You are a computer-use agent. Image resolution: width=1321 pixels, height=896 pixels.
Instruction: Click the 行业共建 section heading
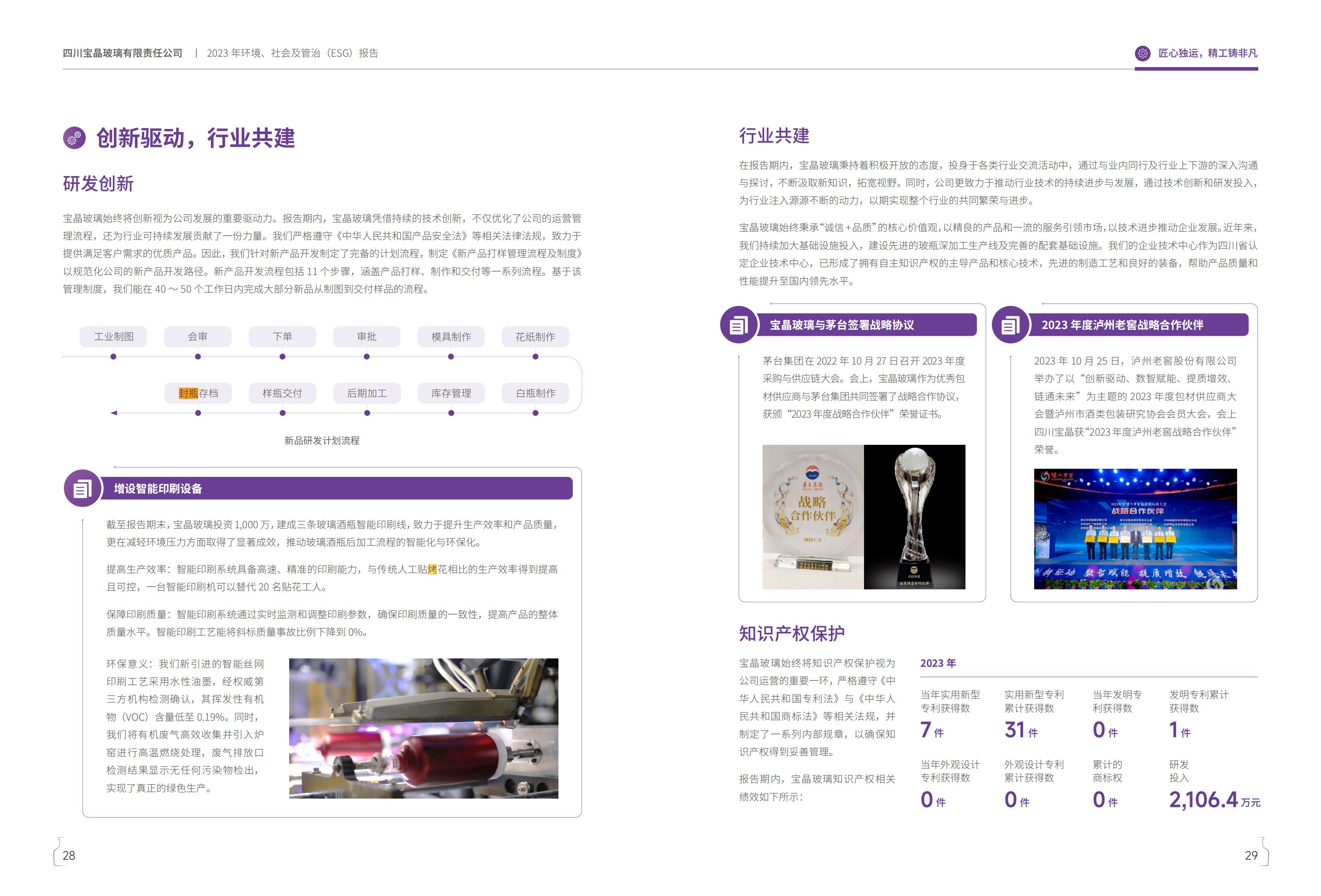pyautogui.click(x=774, y=136)
